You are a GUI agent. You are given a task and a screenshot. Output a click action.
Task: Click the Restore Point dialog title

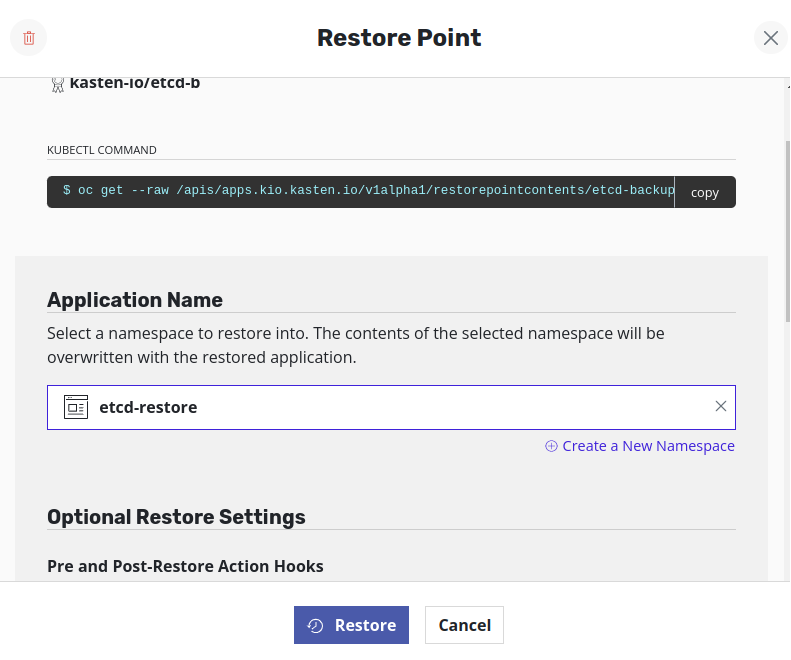[399, 38]
